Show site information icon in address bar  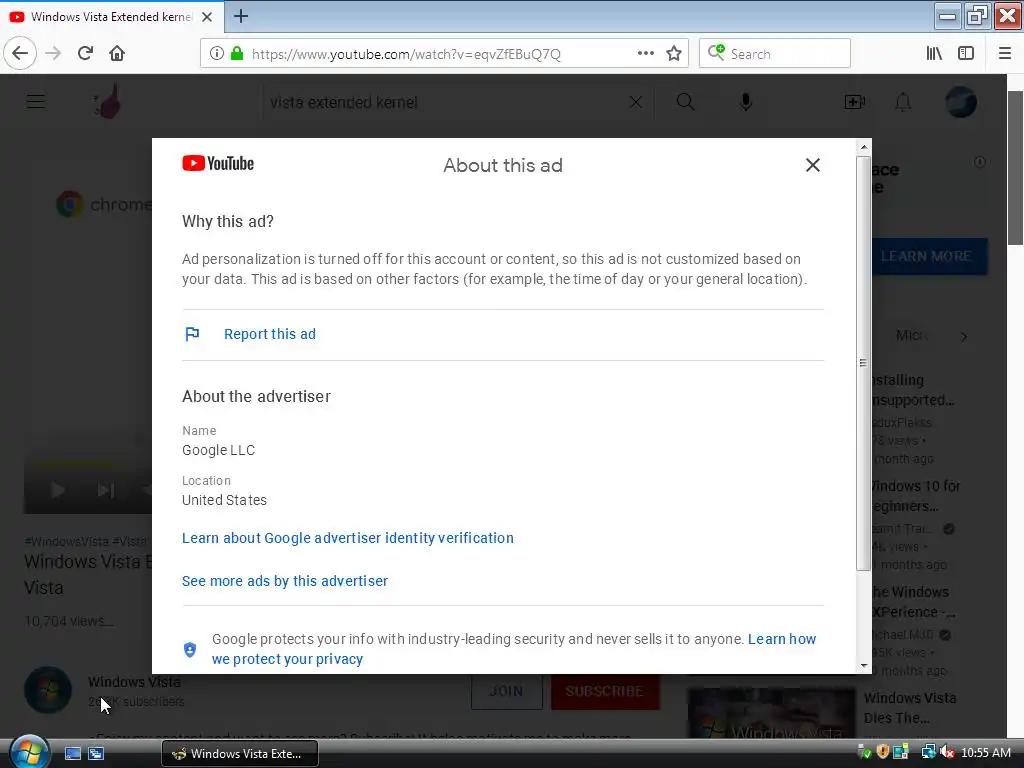[x=217, y=54]
